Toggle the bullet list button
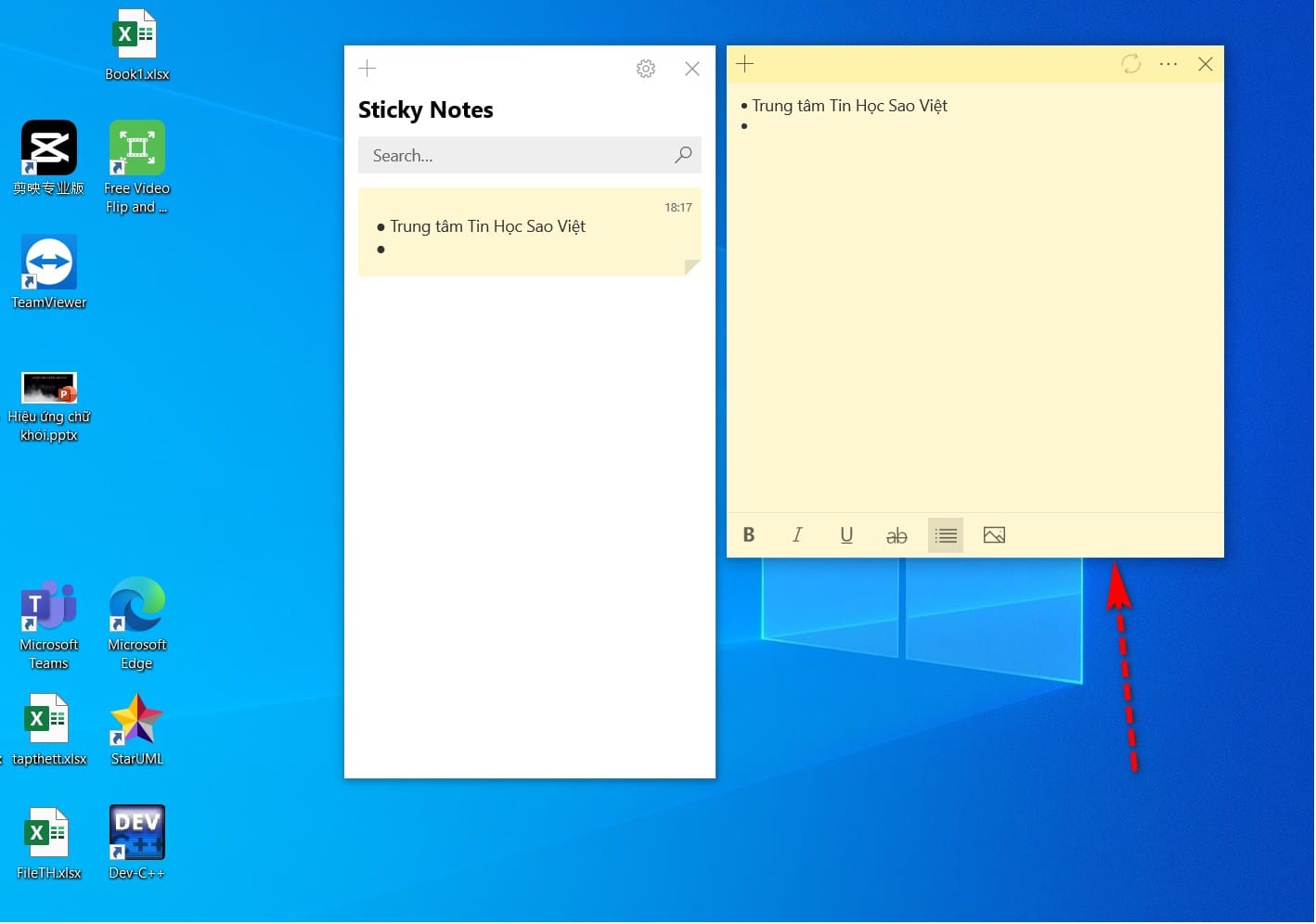The image size is (1316, 924). point(946,535)
